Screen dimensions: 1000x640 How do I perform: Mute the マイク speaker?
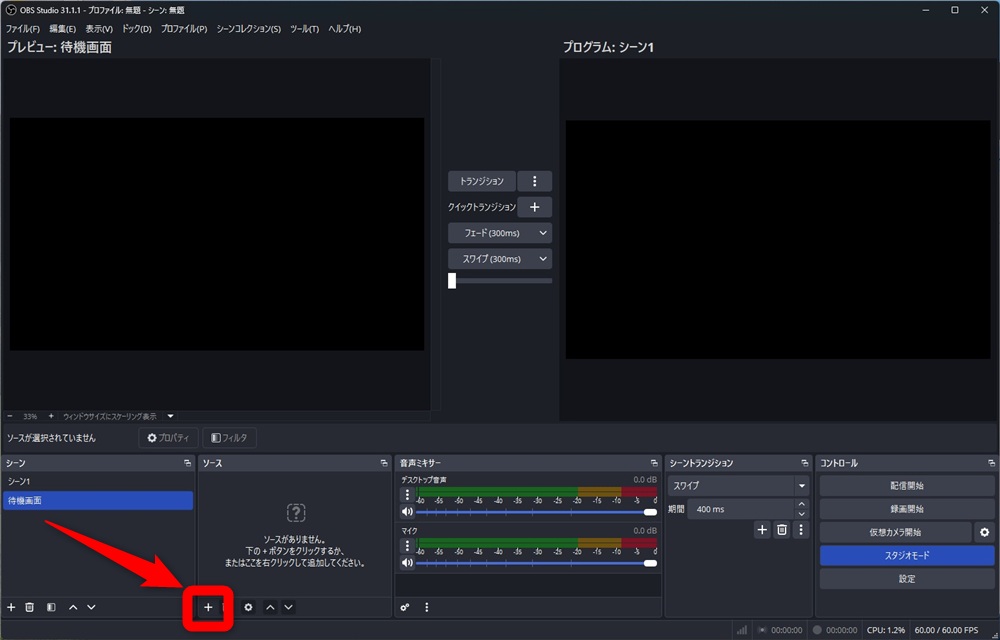pyautogui.click(x=407, y=562)
